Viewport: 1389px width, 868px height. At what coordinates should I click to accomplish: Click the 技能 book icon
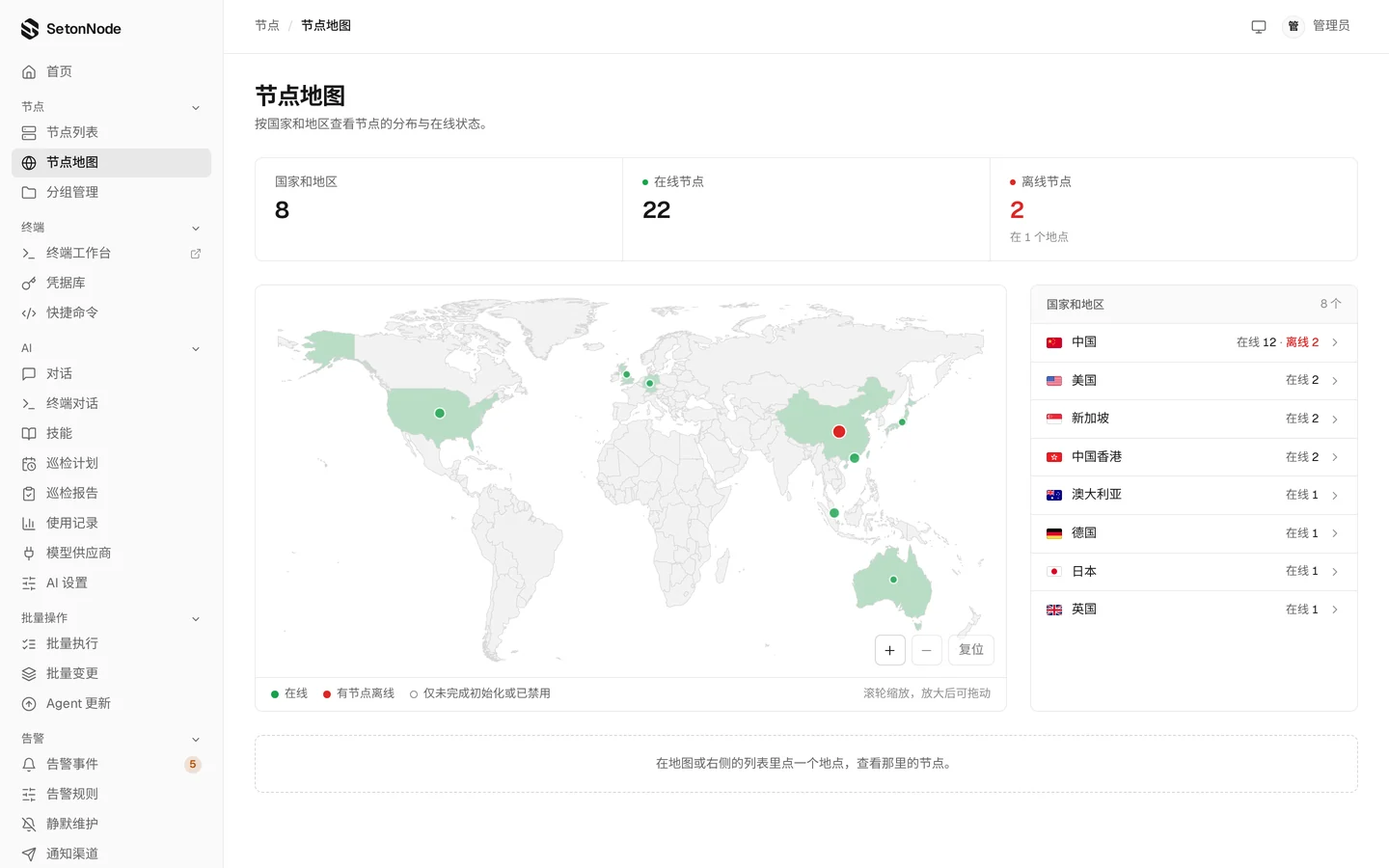(29, 434)
